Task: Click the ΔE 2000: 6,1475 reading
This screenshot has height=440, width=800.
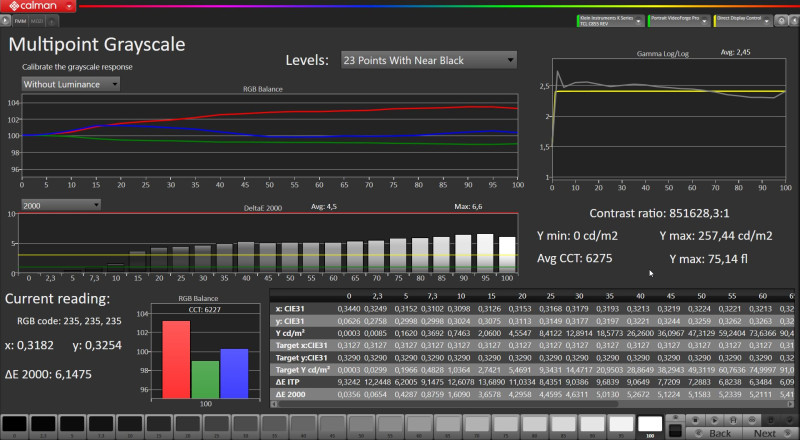Action: 48,374
